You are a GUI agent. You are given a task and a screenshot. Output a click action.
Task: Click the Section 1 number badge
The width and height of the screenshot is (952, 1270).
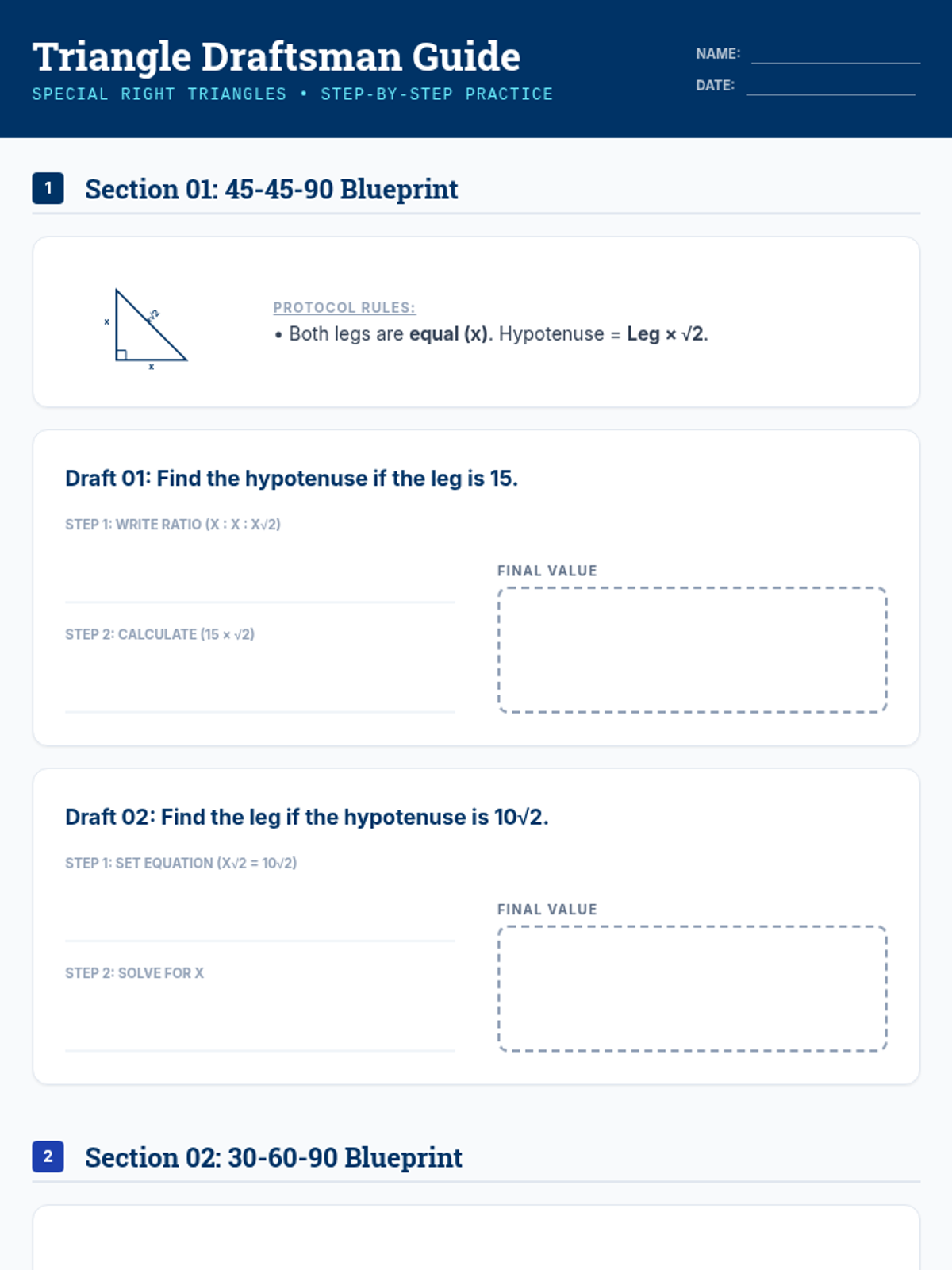[x=48, y=188]
